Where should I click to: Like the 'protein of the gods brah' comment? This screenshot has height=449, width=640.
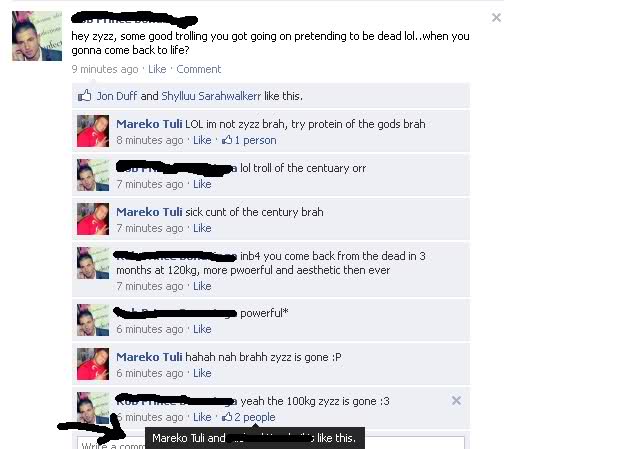(202, 140)
